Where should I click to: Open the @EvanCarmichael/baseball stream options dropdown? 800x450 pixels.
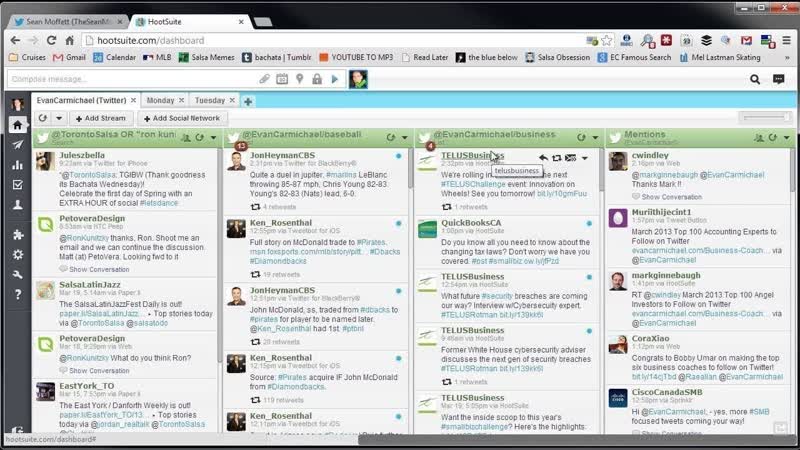pos(404,137)
